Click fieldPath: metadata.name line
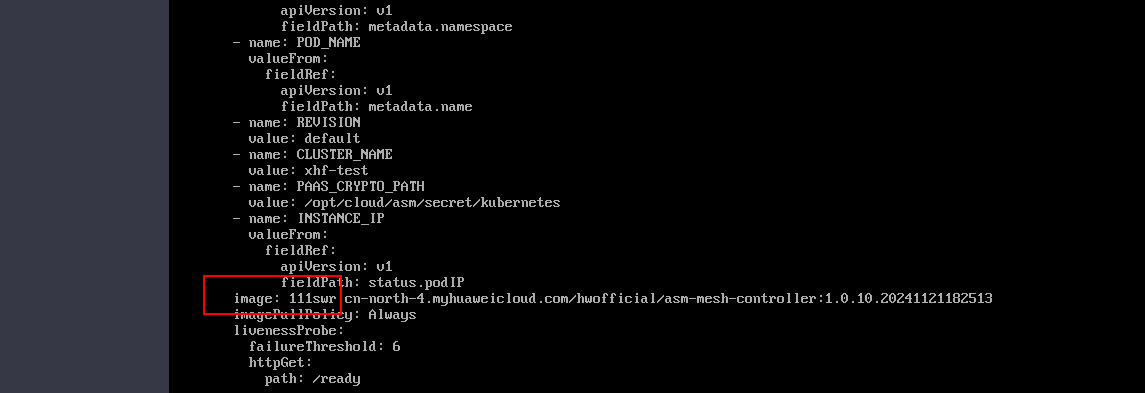Image resolution: width=1145 pixels, height=393 pixels. point(376,107)
